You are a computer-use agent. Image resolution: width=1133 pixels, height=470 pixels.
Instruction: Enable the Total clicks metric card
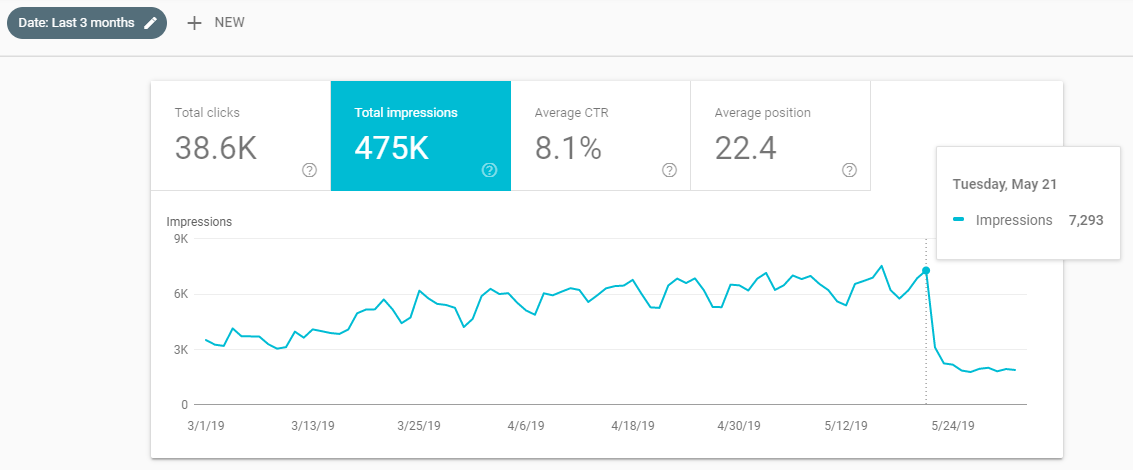tap(240, 136)
